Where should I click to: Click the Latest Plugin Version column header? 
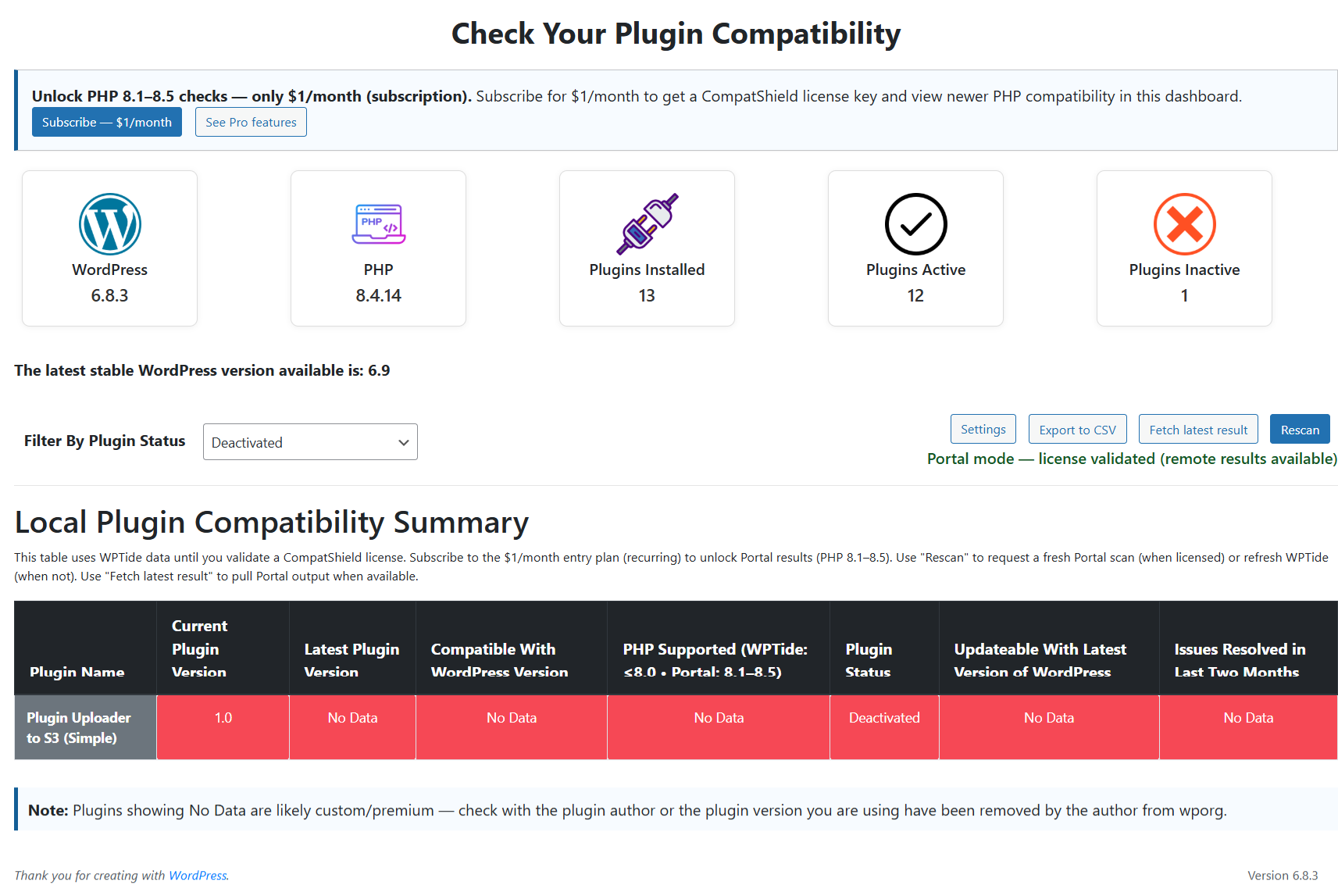351,660
